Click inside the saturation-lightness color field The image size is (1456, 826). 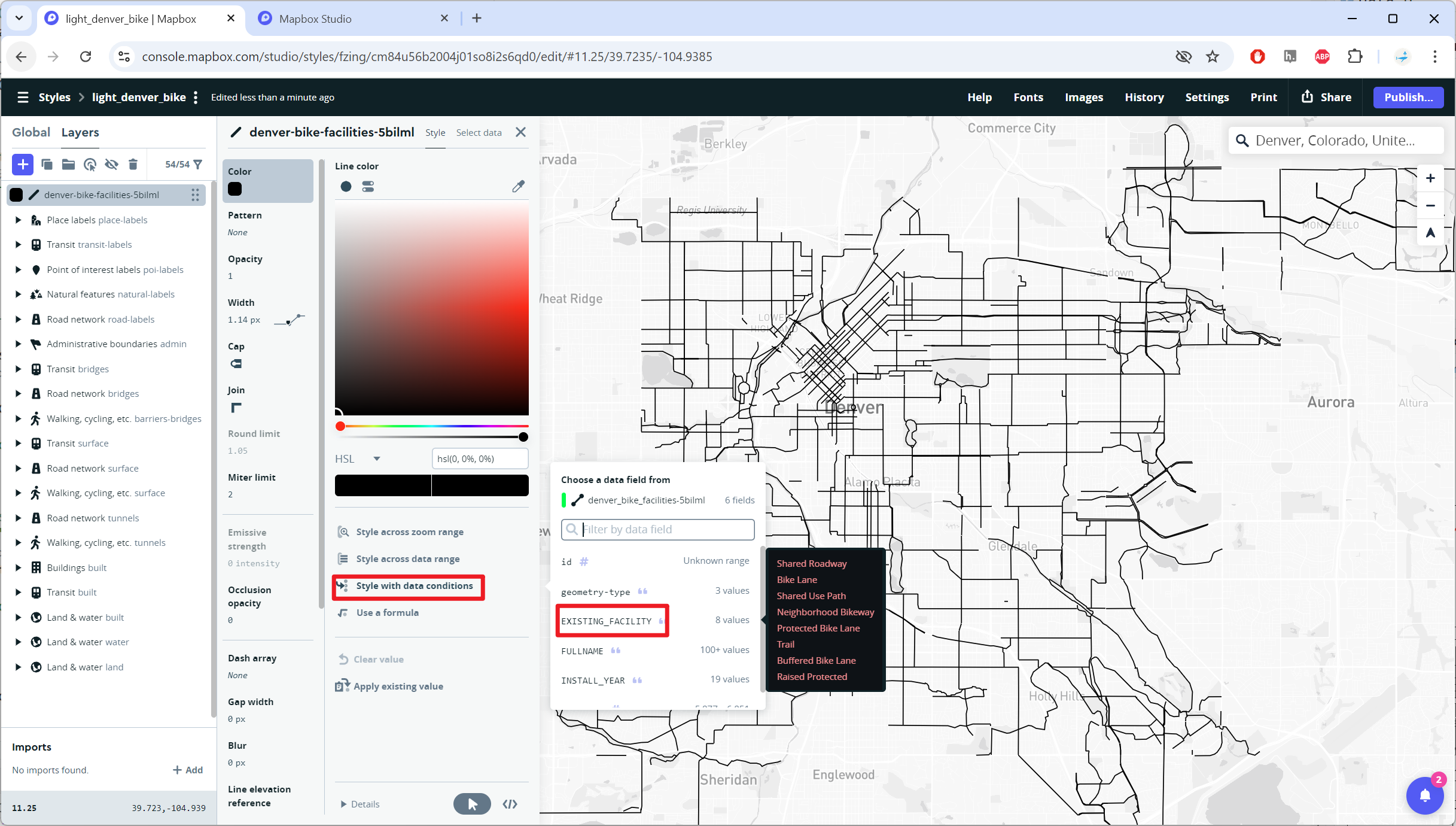[x=432, y=308]
